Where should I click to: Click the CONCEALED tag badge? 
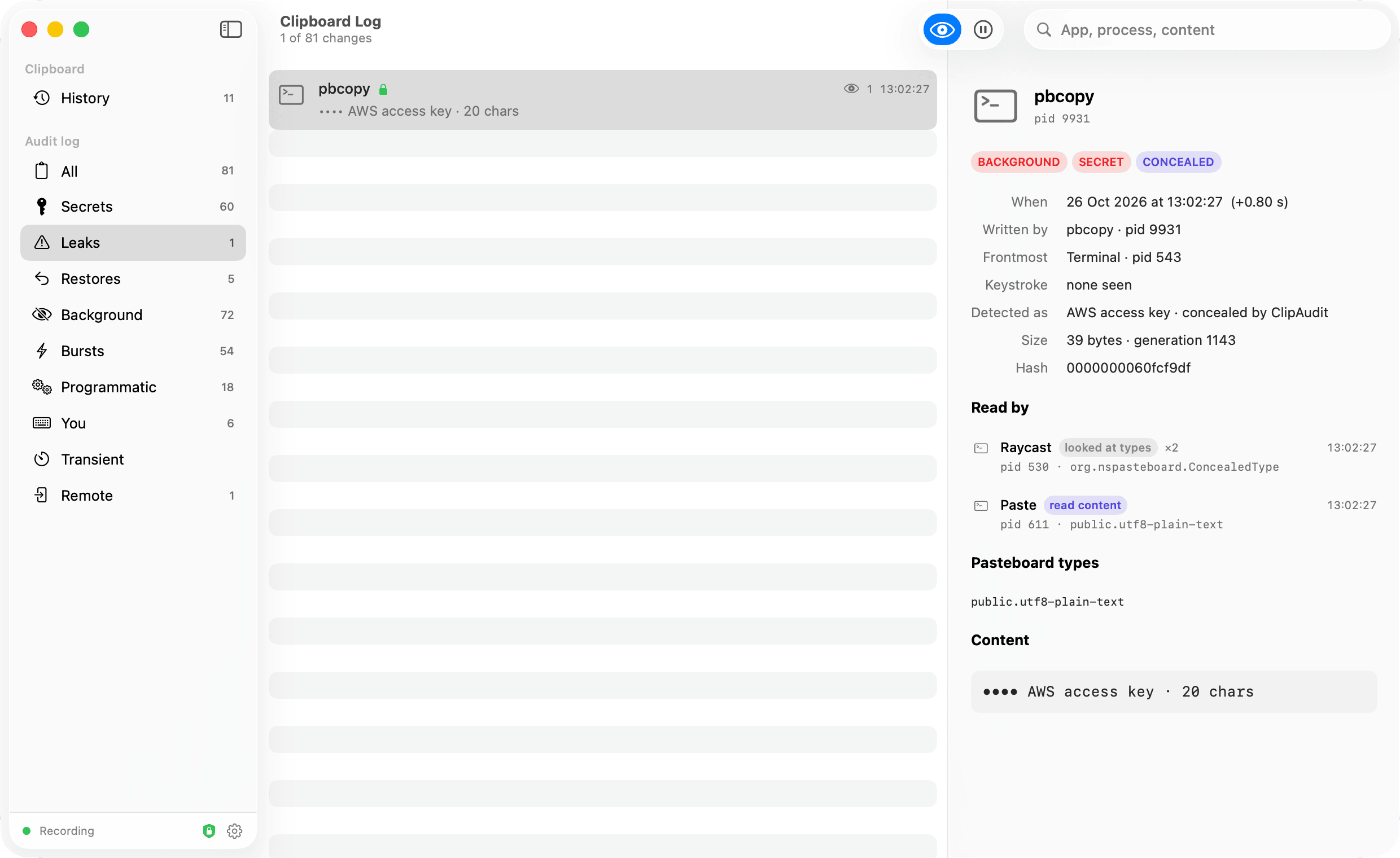coord(1178,163)
